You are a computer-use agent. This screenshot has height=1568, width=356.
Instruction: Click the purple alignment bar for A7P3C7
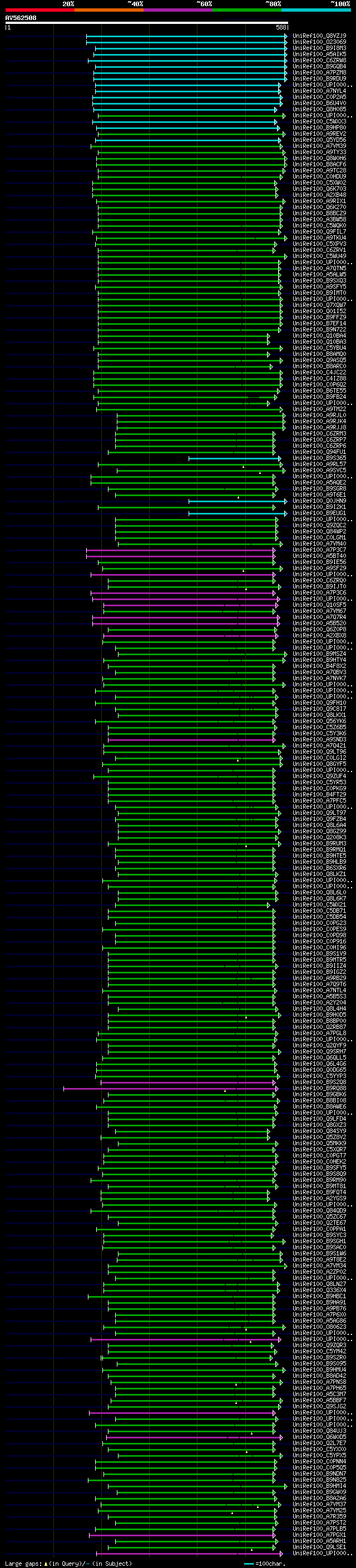[181, 550]
